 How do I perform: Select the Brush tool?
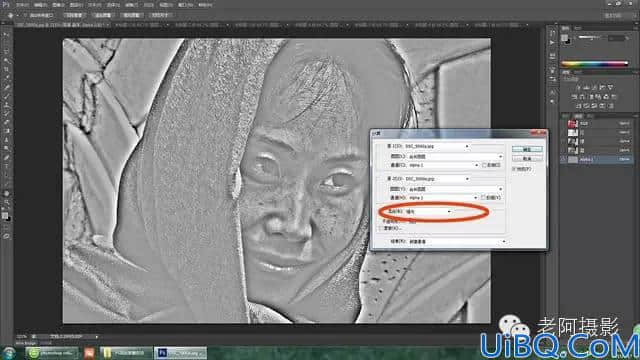(x=6, y=96)
